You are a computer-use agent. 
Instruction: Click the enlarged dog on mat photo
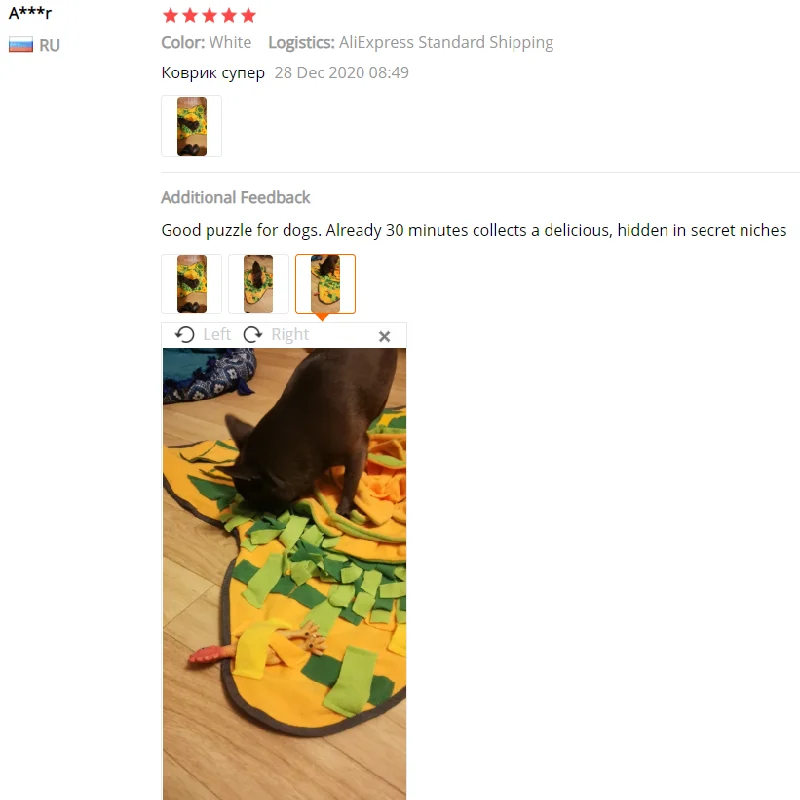284,574
